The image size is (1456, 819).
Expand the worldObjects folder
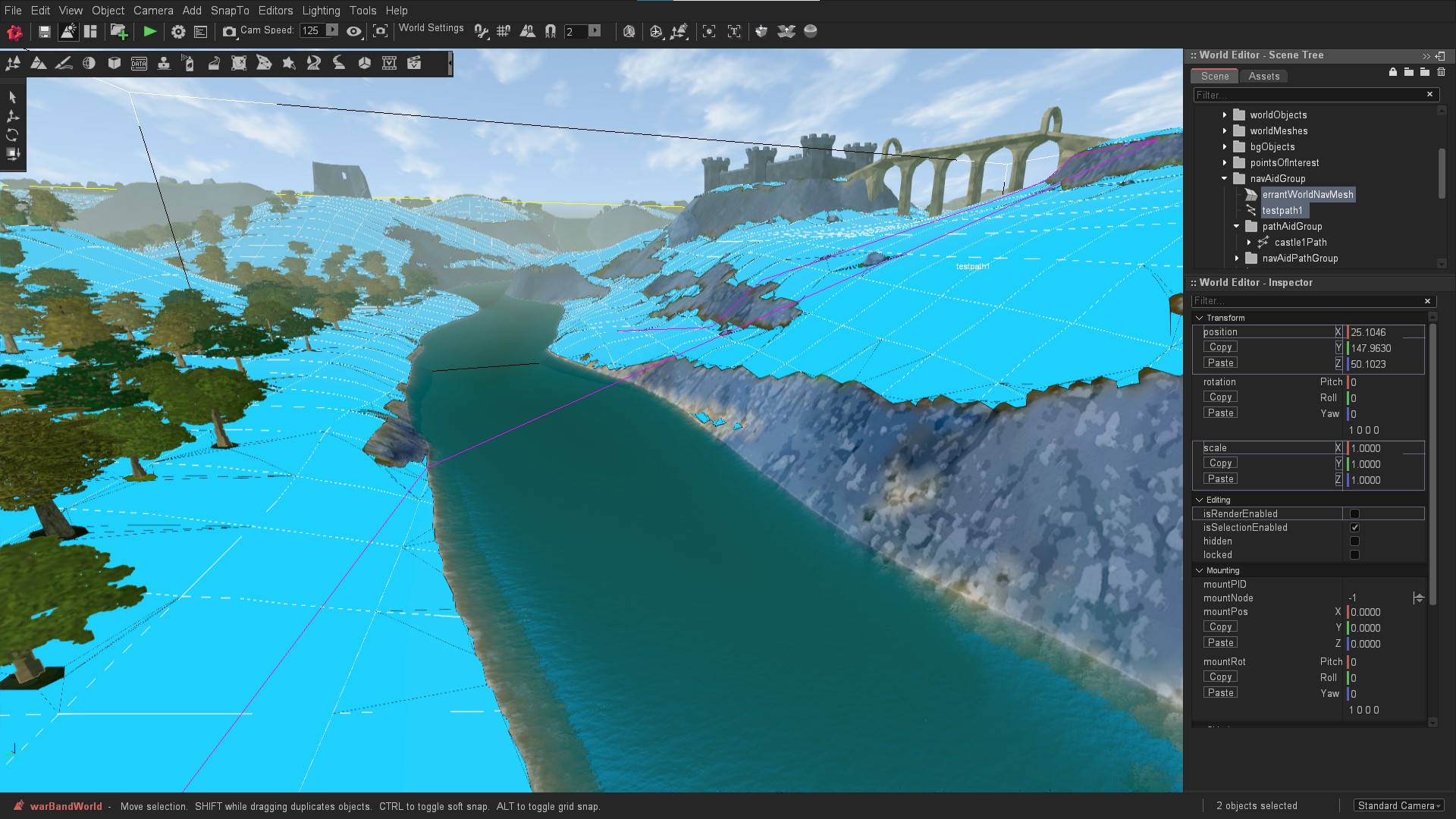[x=1224, y=115]
